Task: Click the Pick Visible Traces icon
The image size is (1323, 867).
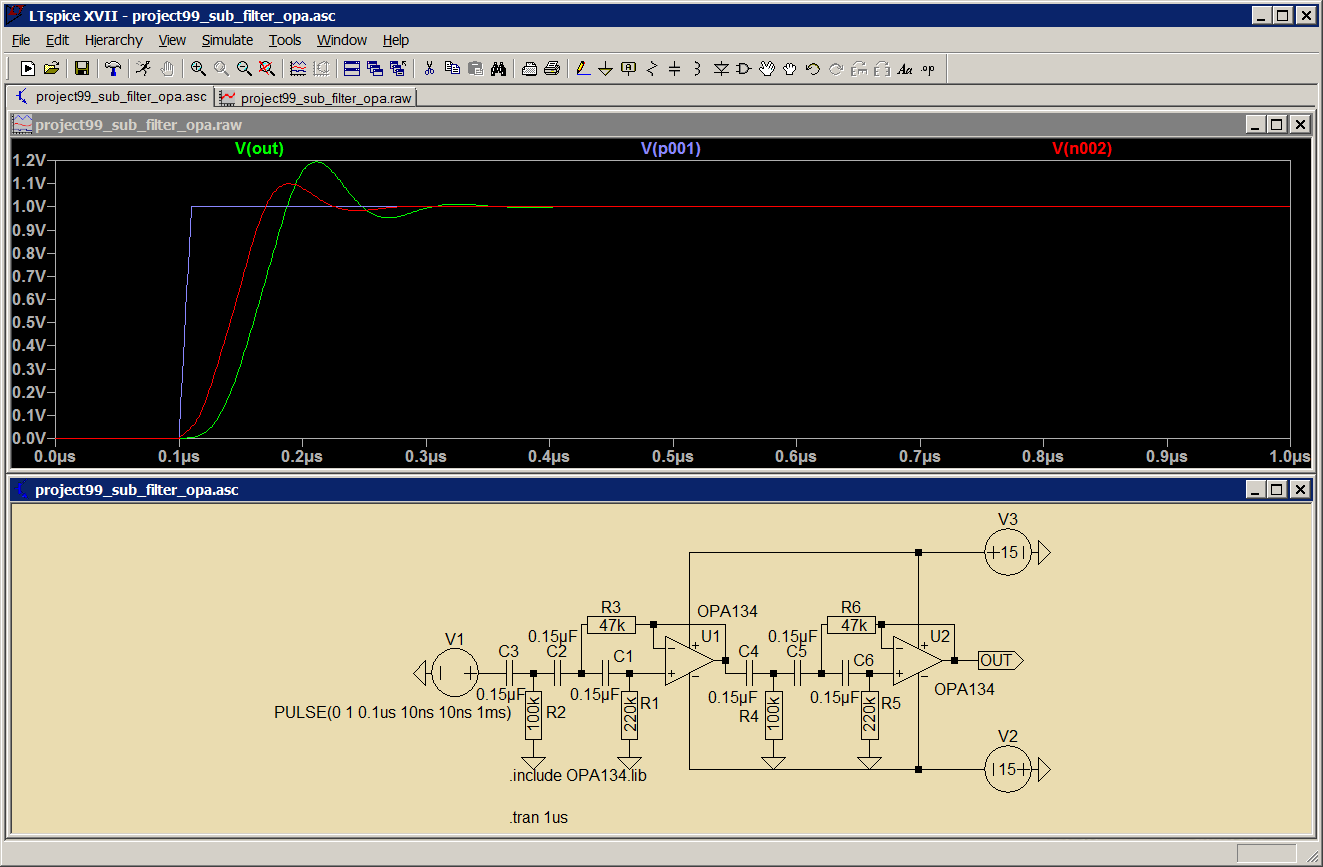Action: tap(298, 68)
